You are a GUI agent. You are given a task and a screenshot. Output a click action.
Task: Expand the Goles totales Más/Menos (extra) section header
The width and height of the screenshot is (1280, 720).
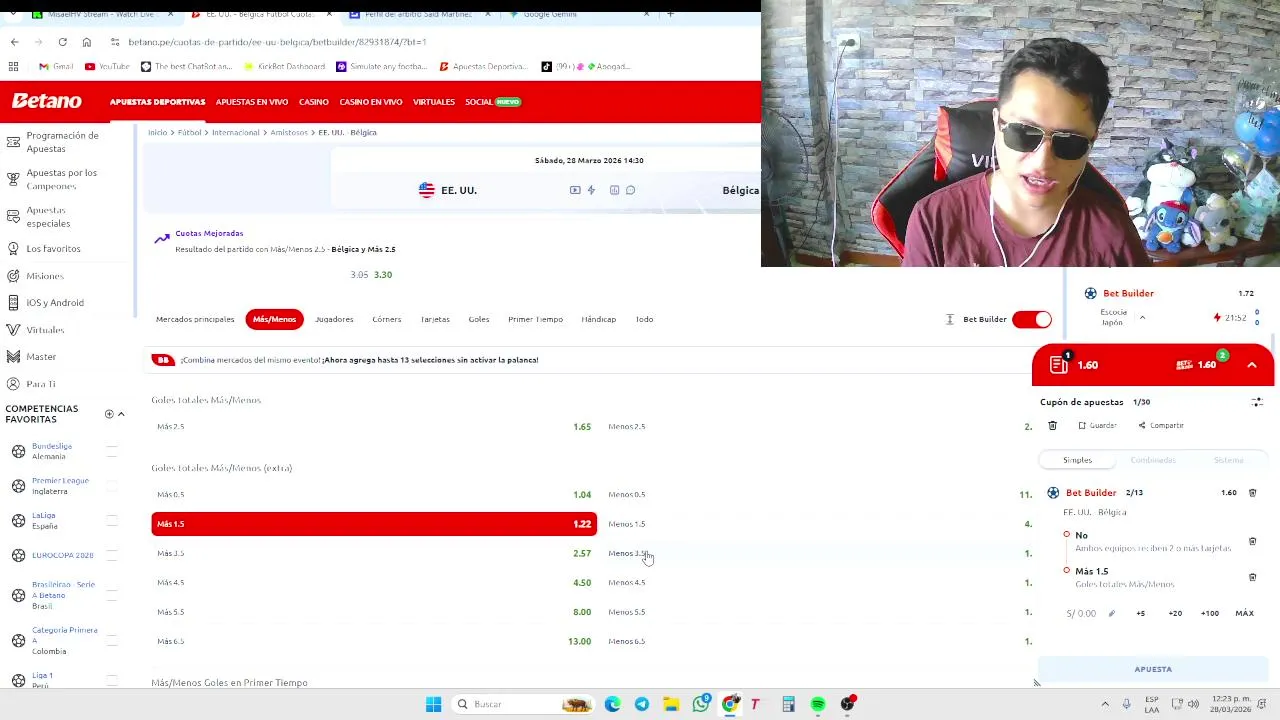[222, 468]
